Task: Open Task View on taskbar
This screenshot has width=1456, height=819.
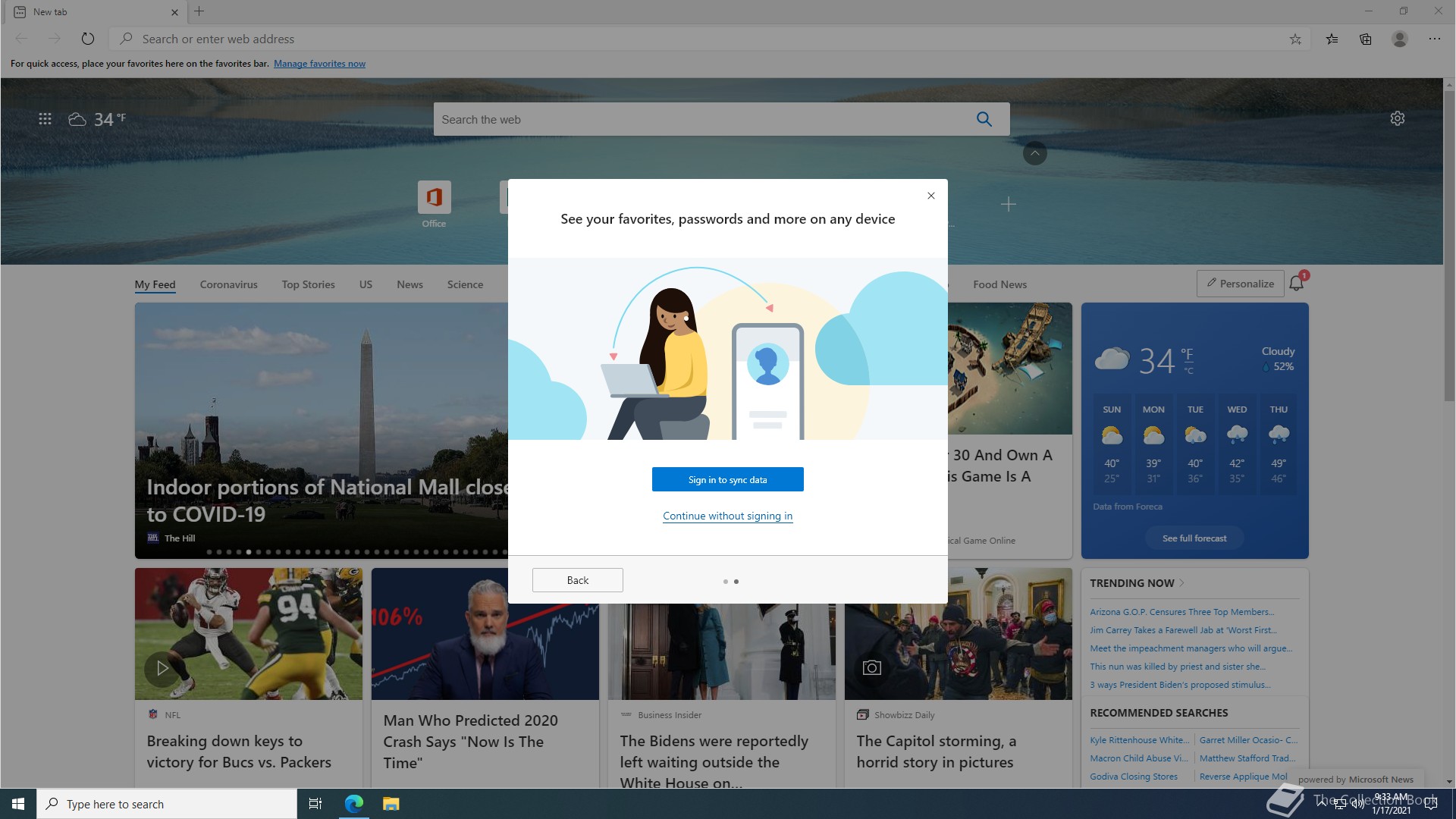Action: pyautogui.click(x=315, y=804)
